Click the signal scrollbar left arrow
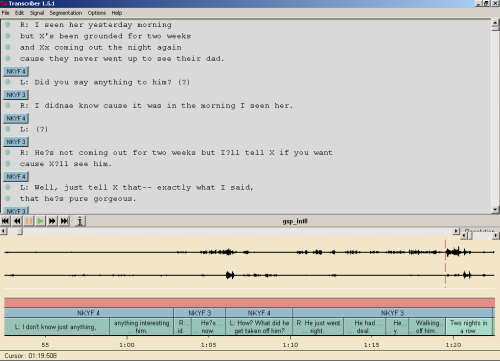 coord(3,231)
